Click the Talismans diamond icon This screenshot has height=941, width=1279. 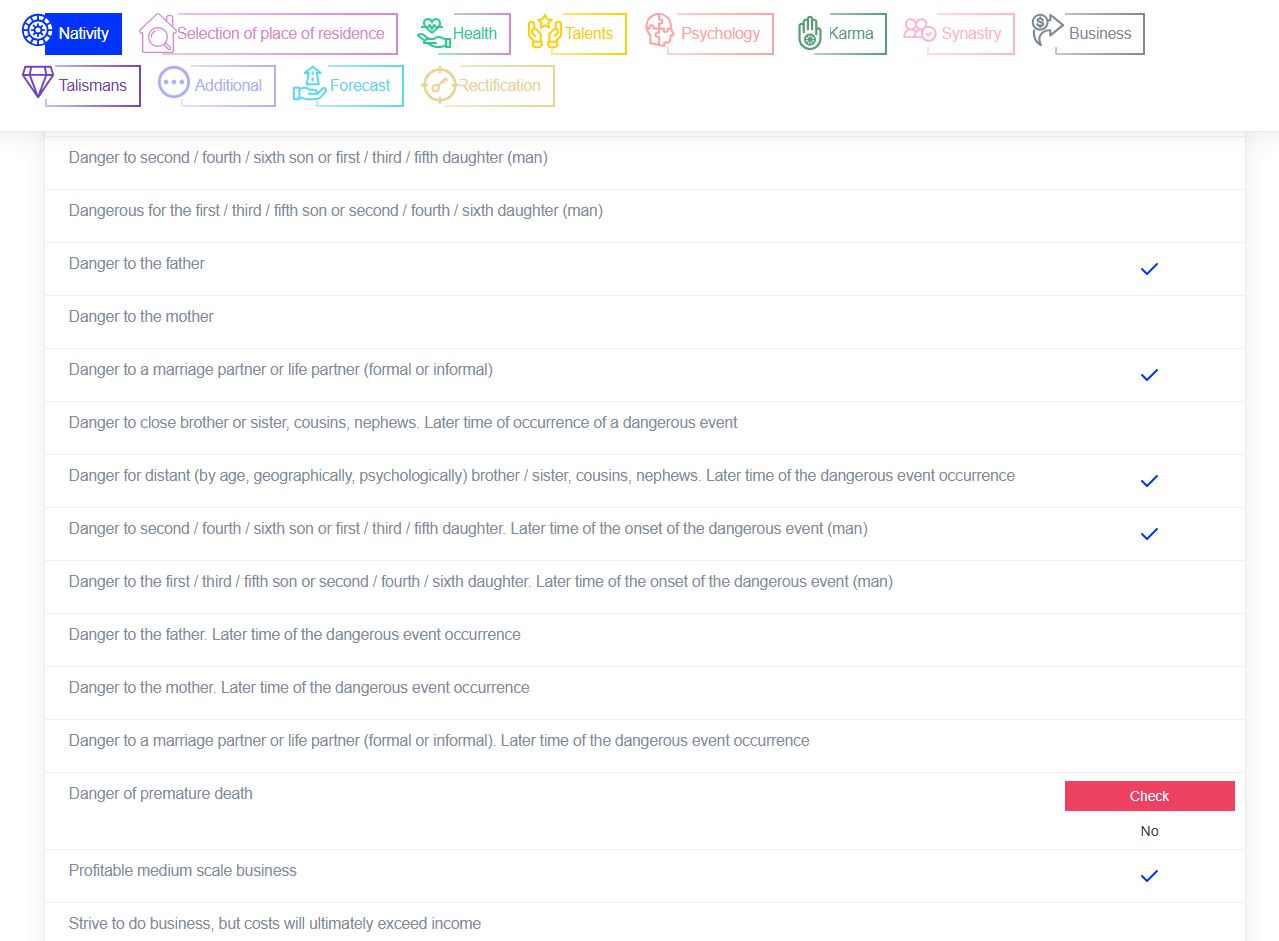click(37, 83)
